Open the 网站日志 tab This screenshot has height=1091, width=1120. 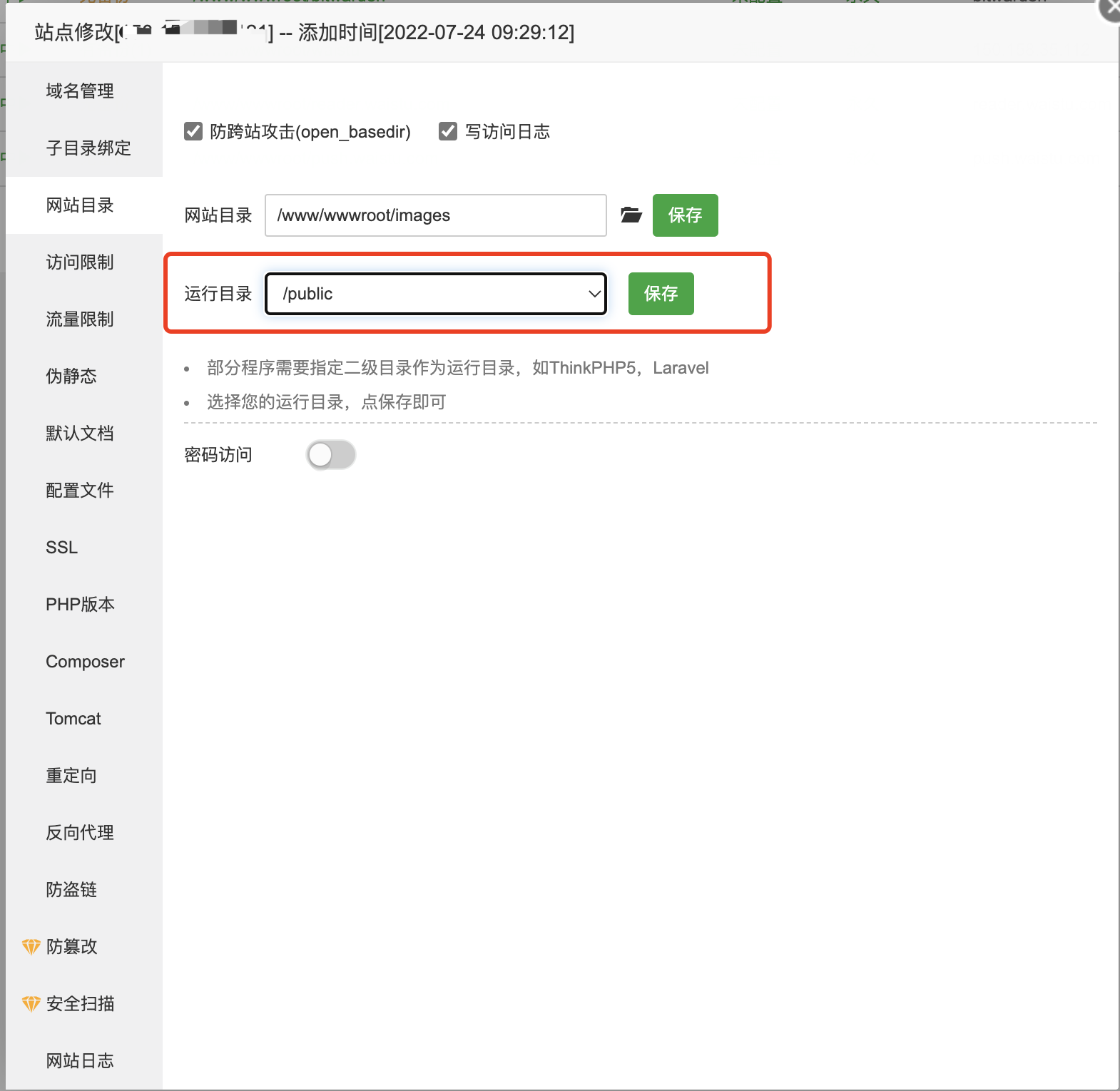(x=80, y=1061)
